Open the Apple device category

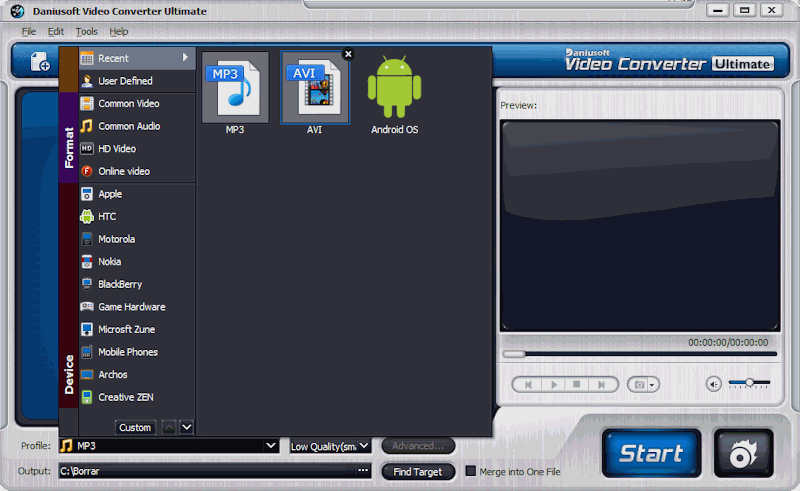pos(137,194)
